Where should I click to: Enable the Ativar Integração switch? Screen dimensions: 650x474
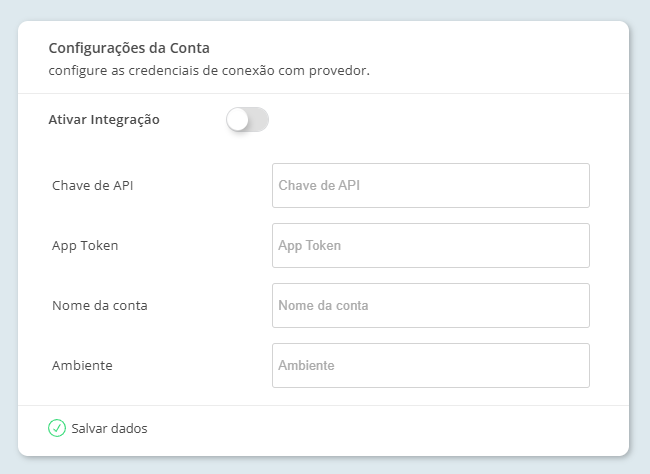247,120
